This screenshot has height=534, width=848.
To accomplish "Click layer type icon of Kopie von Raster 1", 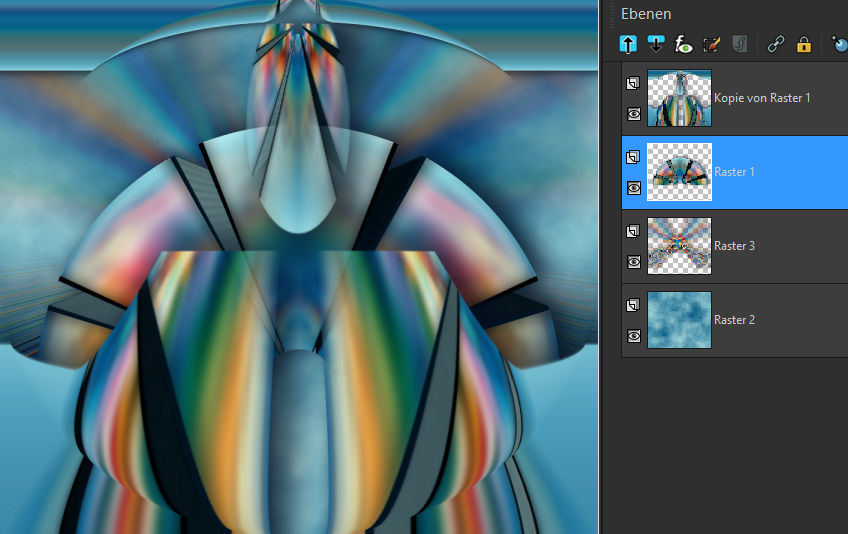I will coord(634,83).
